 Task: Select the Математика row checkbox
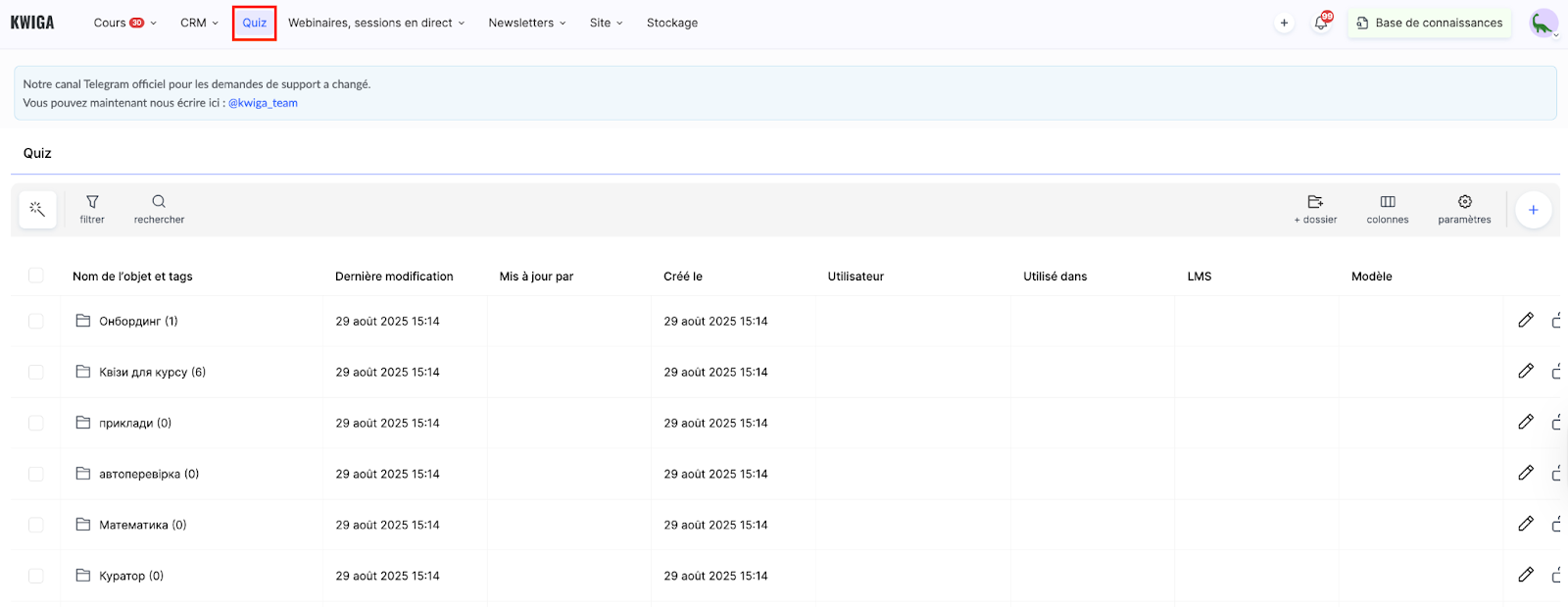[x=36, y=525]
